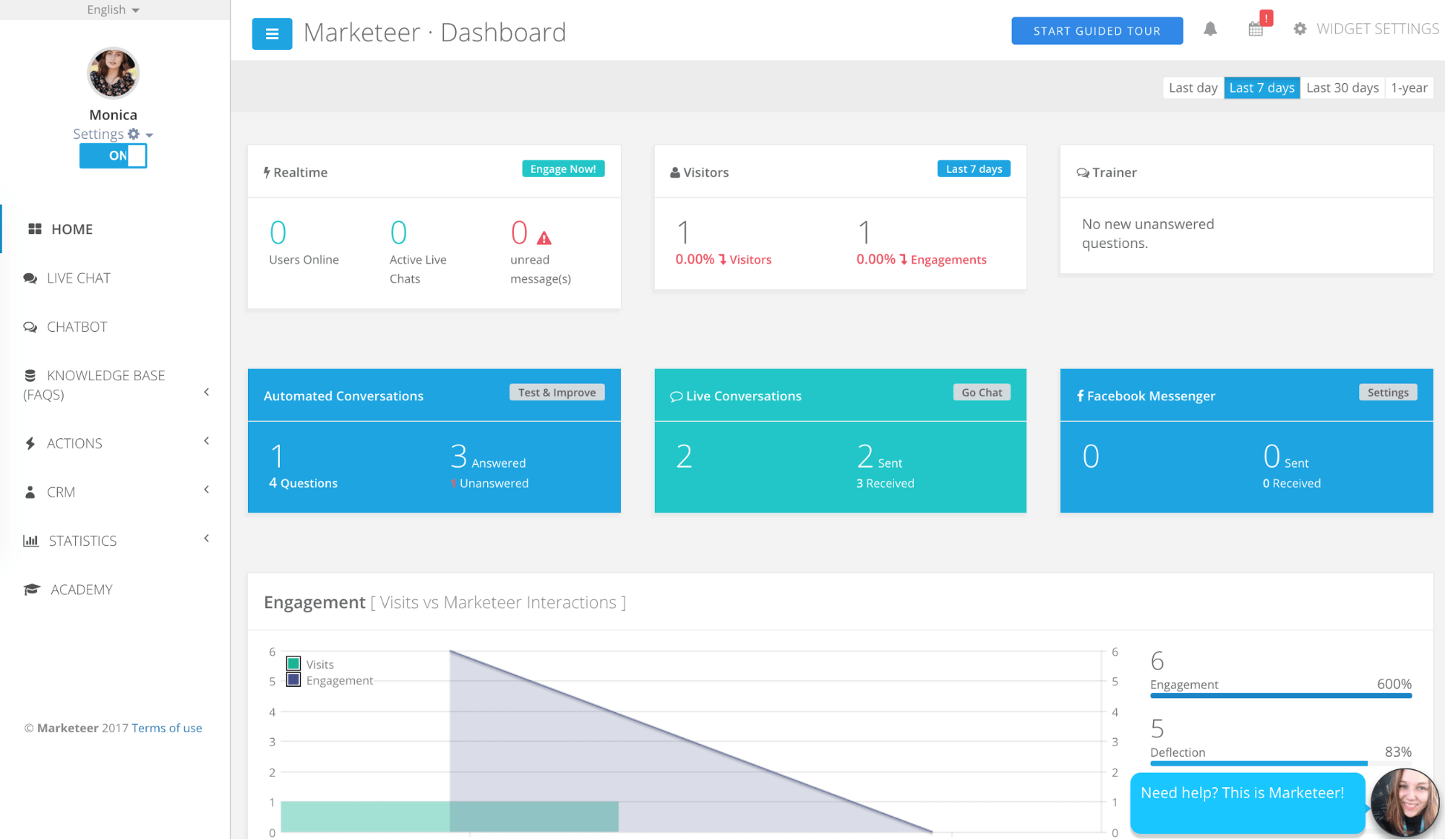
Task: Click Start Guided Tour button
Action: pos(1097,30)
